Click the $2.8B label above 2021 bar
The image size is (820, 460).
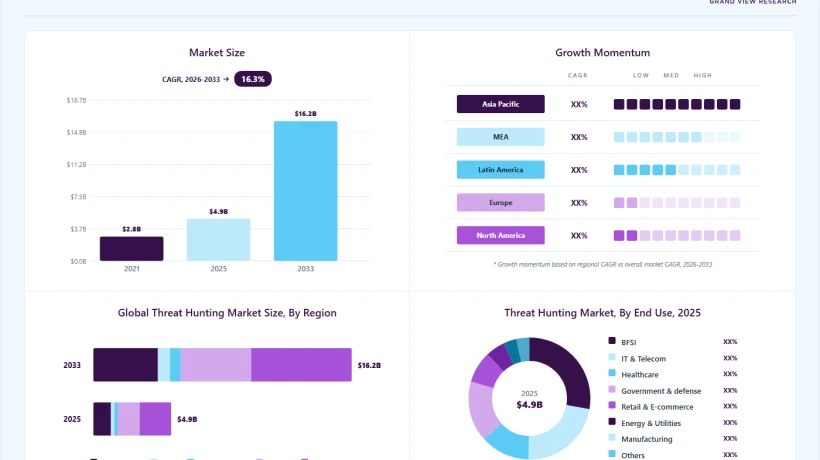(131, 229)
